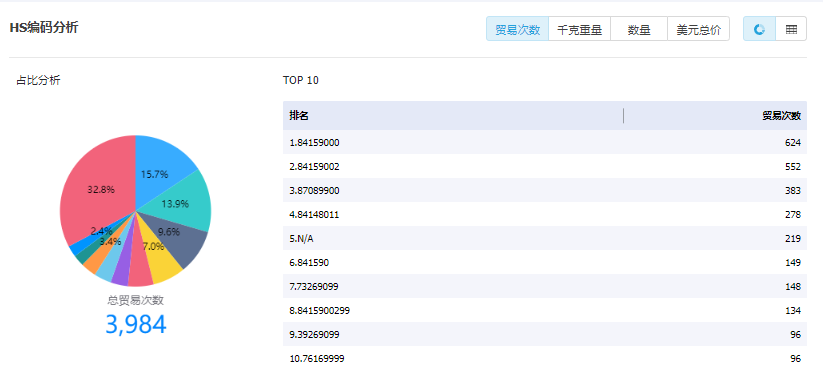Select row 1.84159000
The height and width of the screenshot is (379, 823).
pyautogui.click(x=545, y=142)
